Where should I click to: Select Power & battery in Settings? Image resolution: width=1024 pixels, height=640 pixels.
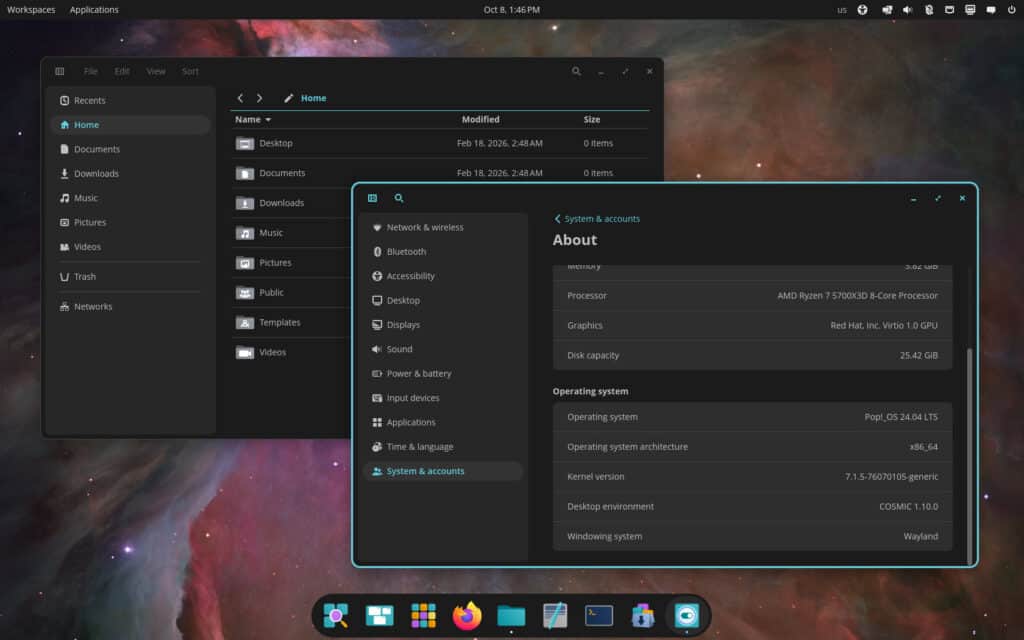[x=443, y=374]
